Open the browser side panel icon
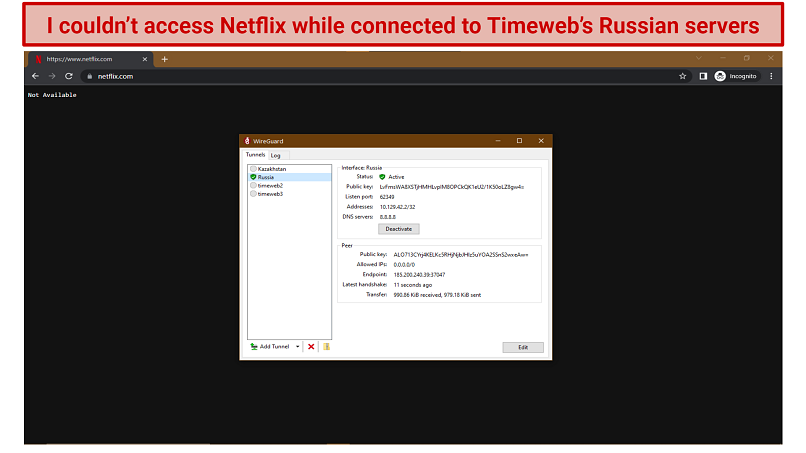Viewport: 806px width, 453px height. (703, 76)
